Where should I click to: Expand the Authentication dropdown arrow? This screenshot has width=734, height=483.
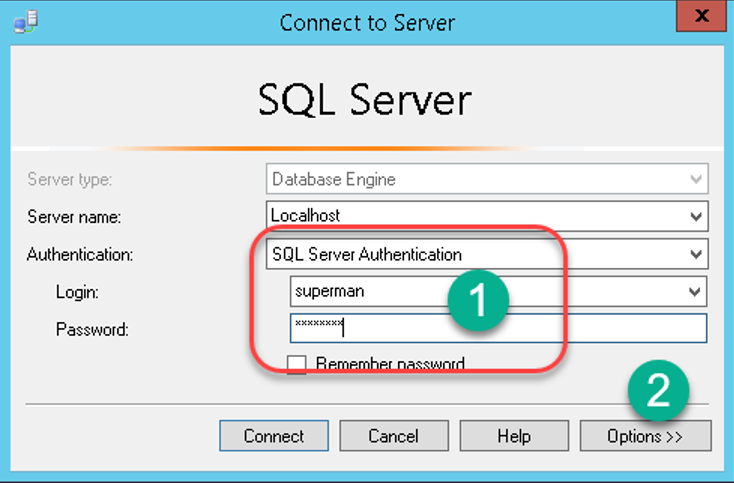click(x=696, y=254)
